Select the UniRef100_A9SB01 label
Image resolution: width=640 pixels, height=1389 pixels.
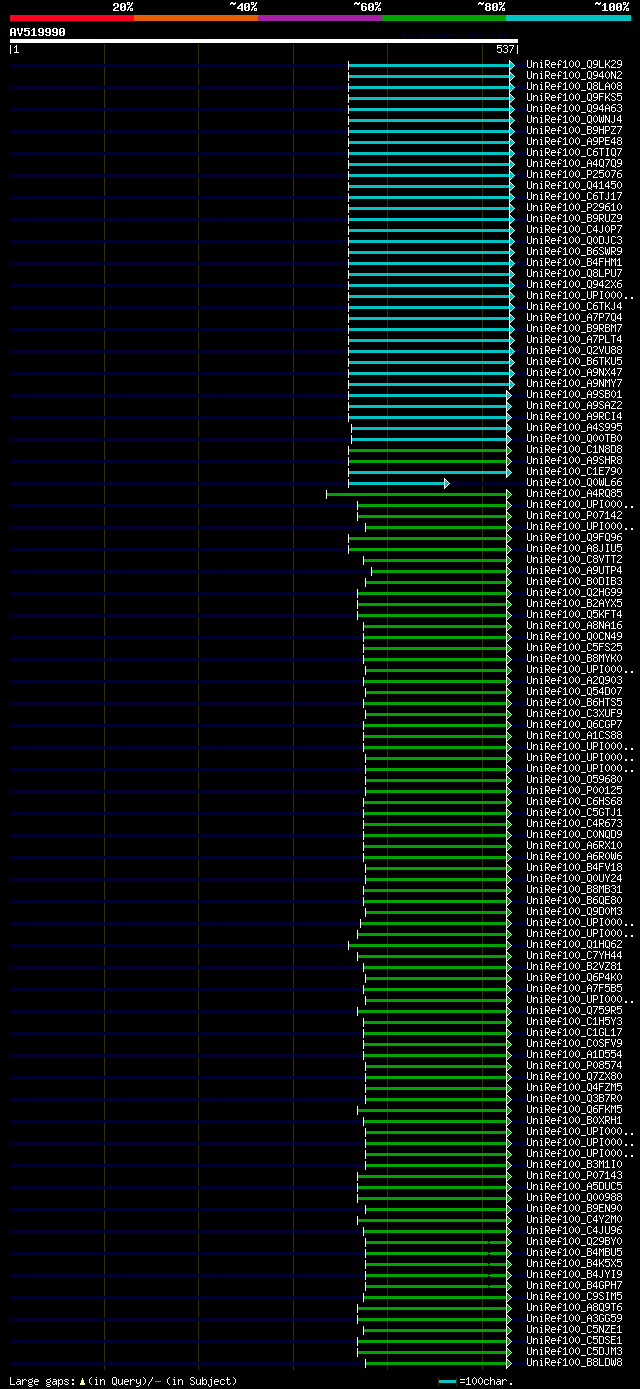click(x=574, y=394)
